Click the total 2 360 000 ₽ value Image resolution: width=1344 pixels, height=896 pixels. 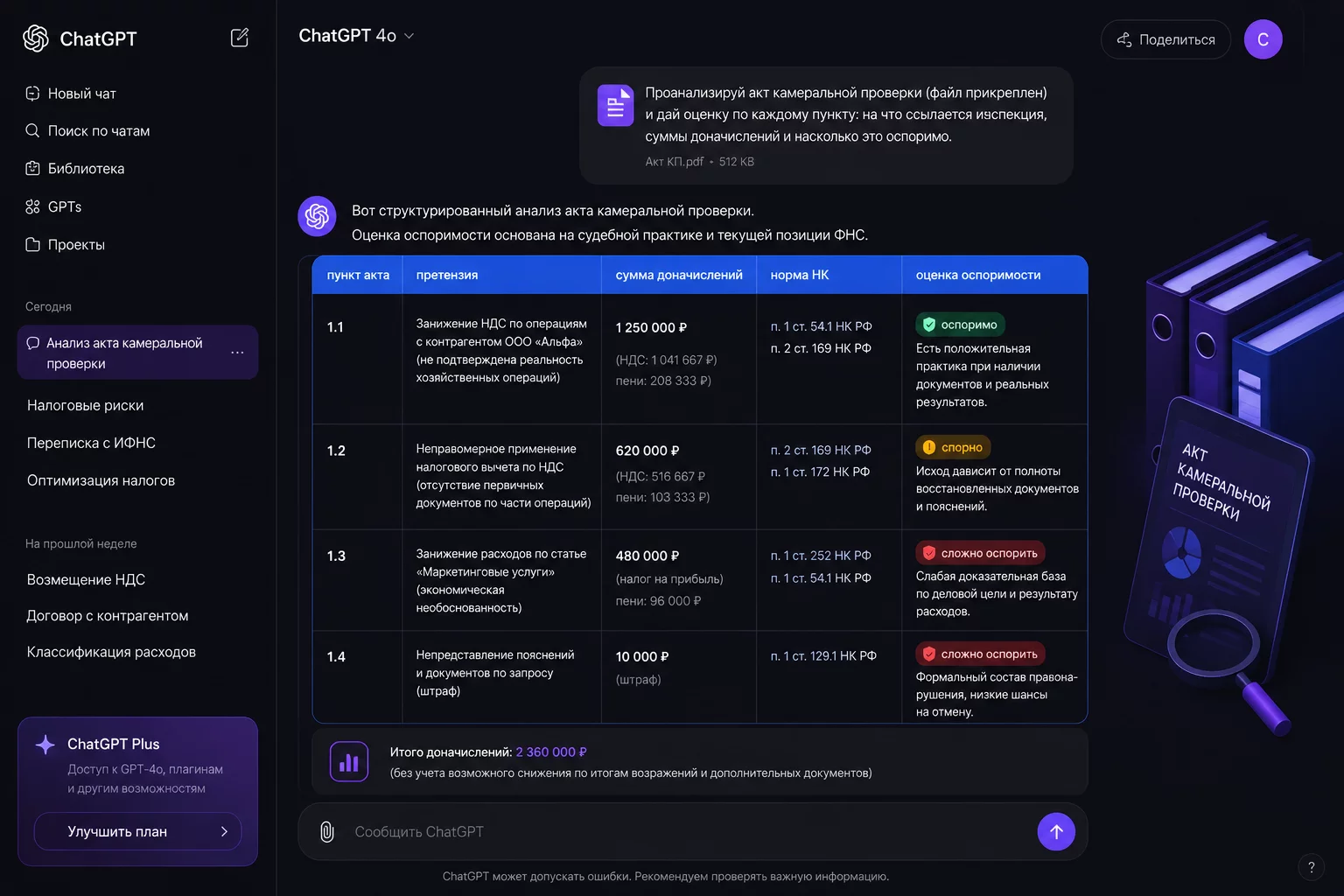click(x=551, y=752)
